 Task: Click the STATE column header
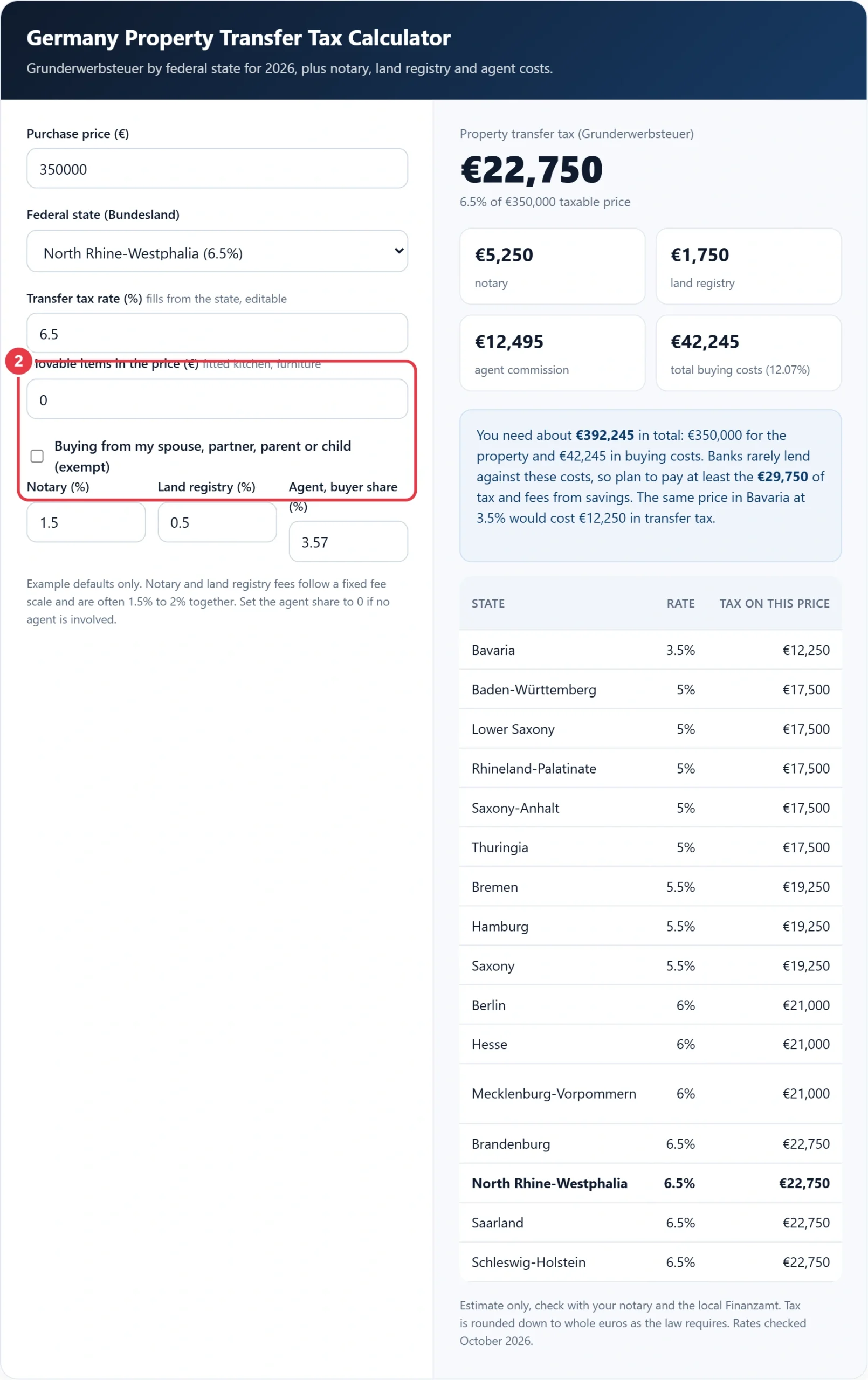(488, 603)
